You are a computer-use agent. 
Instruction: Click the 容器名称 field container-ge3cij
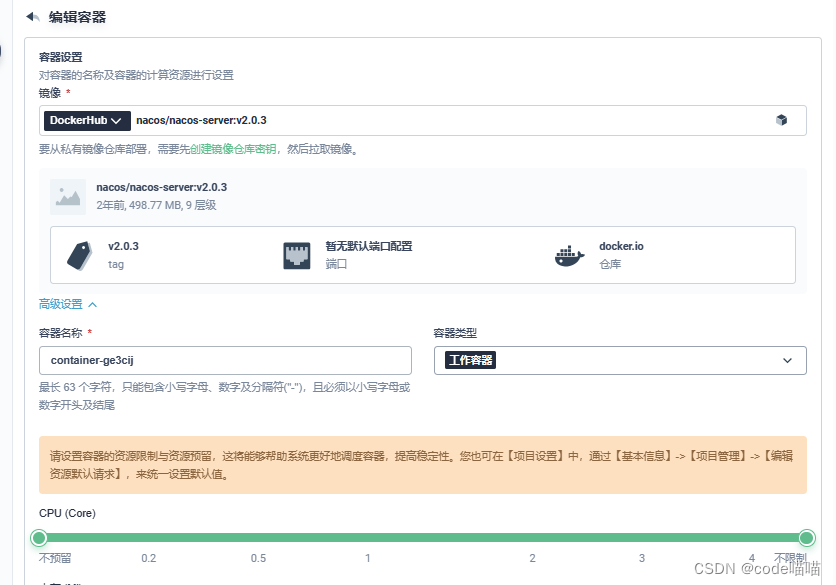click(x=225, y=360)
